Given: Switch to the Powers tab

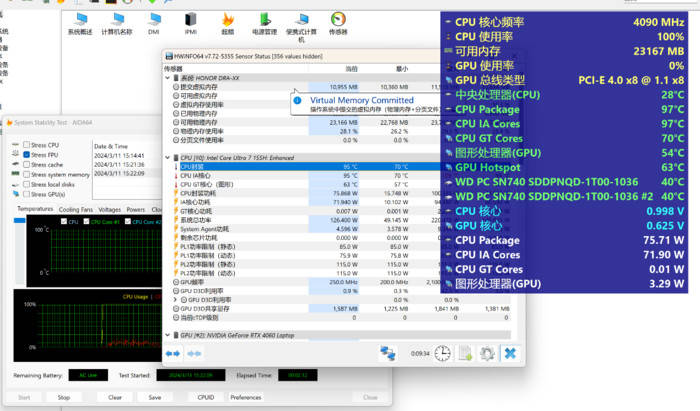Looking at the screenshot, I should pos(136,209).
